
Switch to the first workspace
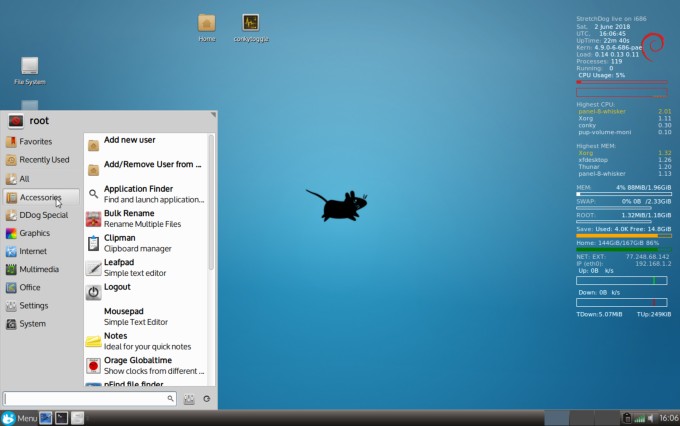556,418
